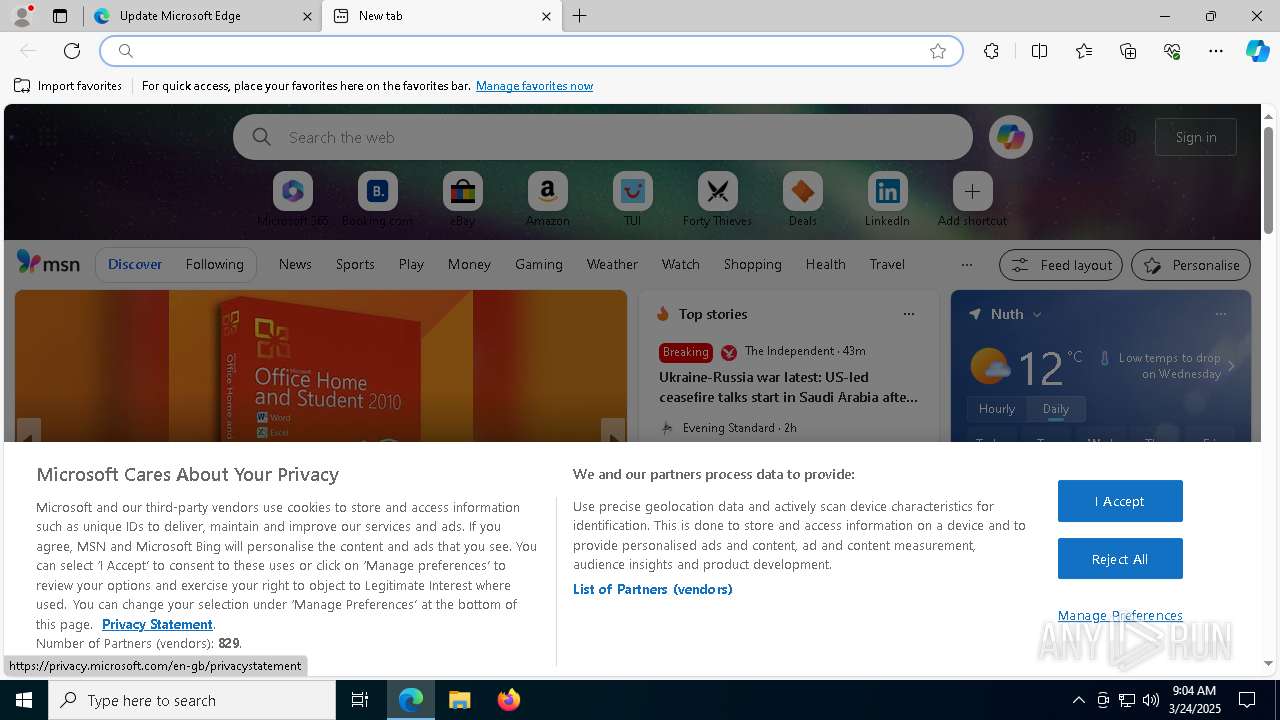This screenshot has width=1280, height=720.
Task: Add this page to favorites star
Action: coord(938,51)
